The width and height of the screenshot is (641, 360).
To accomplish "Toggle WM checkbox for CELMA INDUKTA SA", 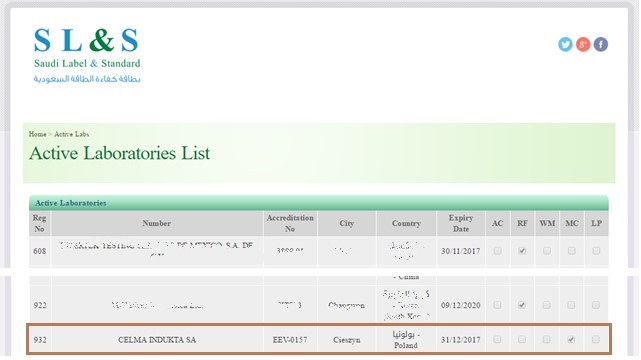I will (x=547, y=339).
